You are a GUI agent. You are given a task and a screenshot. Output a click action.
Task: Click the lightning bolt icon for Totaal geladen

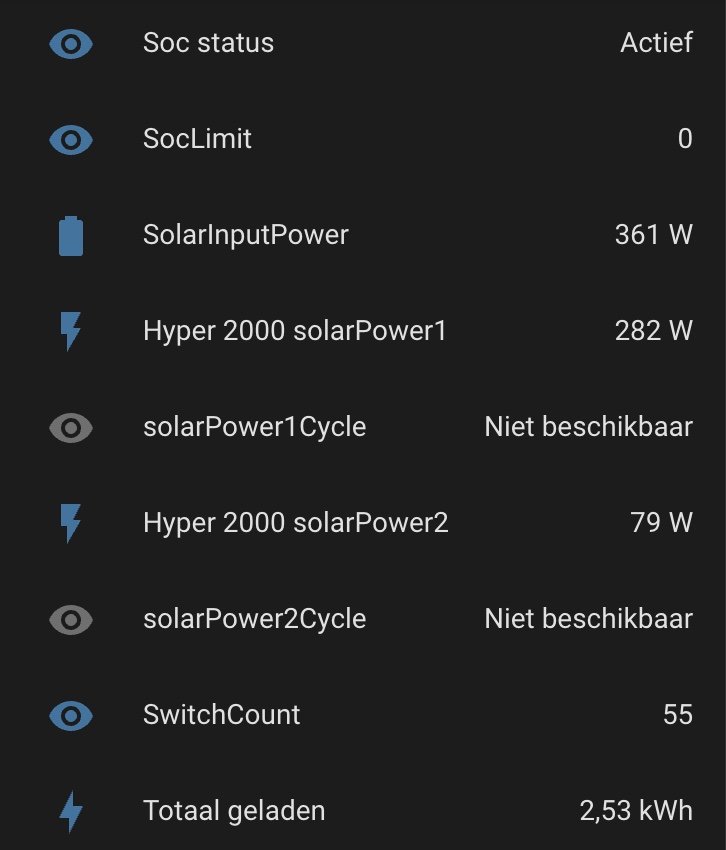point(71,812)
